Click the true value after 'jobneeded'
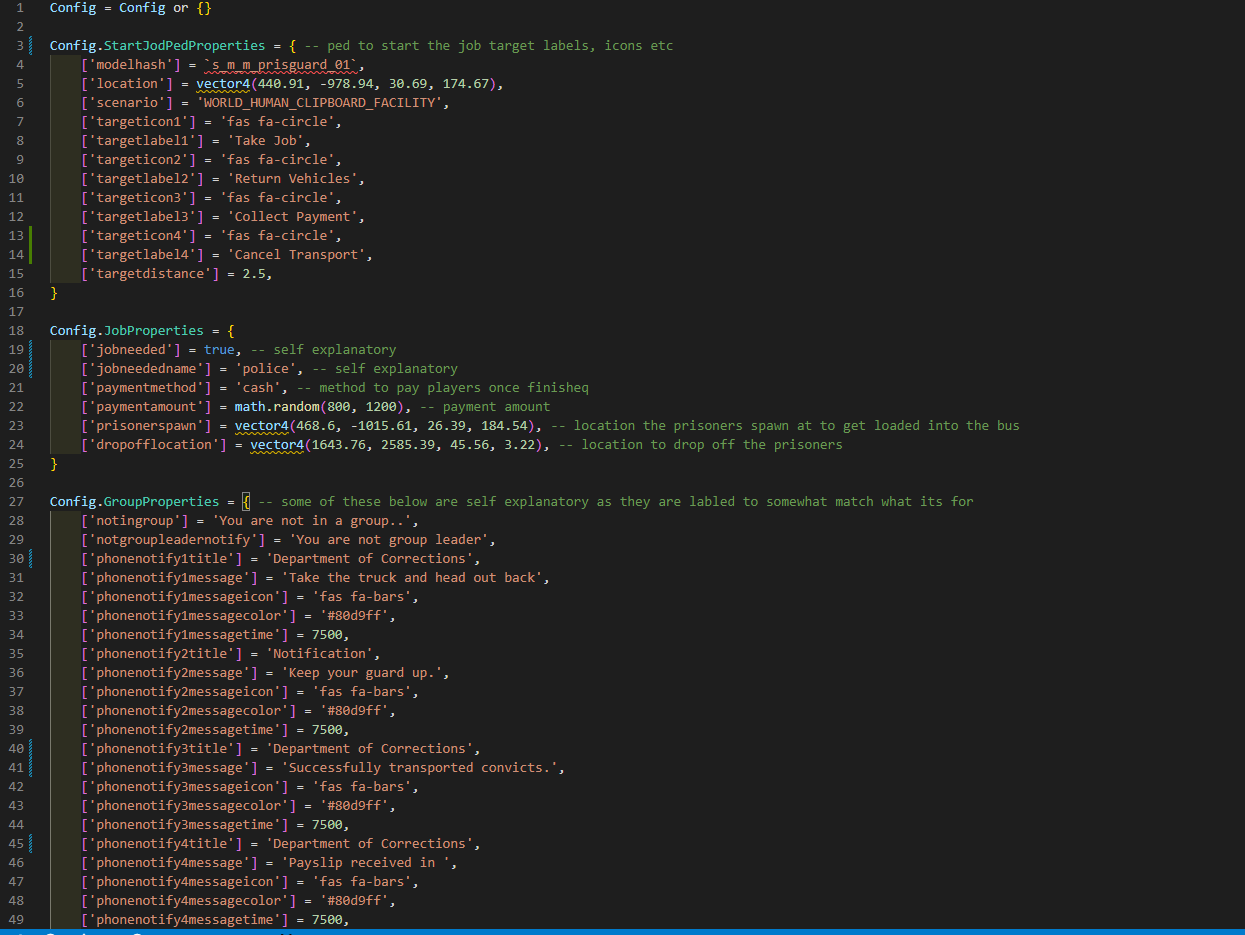The image size is (1245, 935). point(219,350)
